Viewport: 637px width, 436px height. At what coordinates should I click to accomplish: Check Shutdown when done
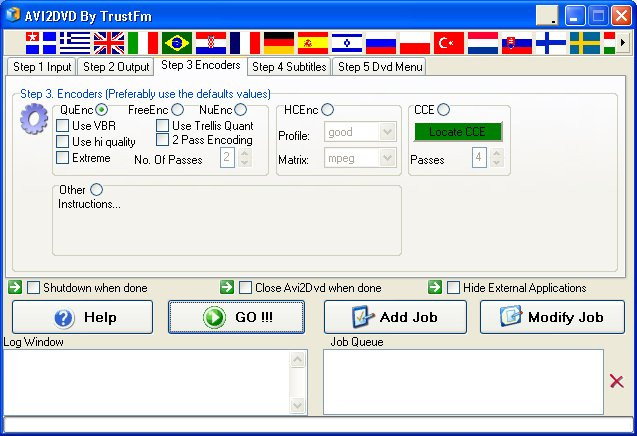33,288
